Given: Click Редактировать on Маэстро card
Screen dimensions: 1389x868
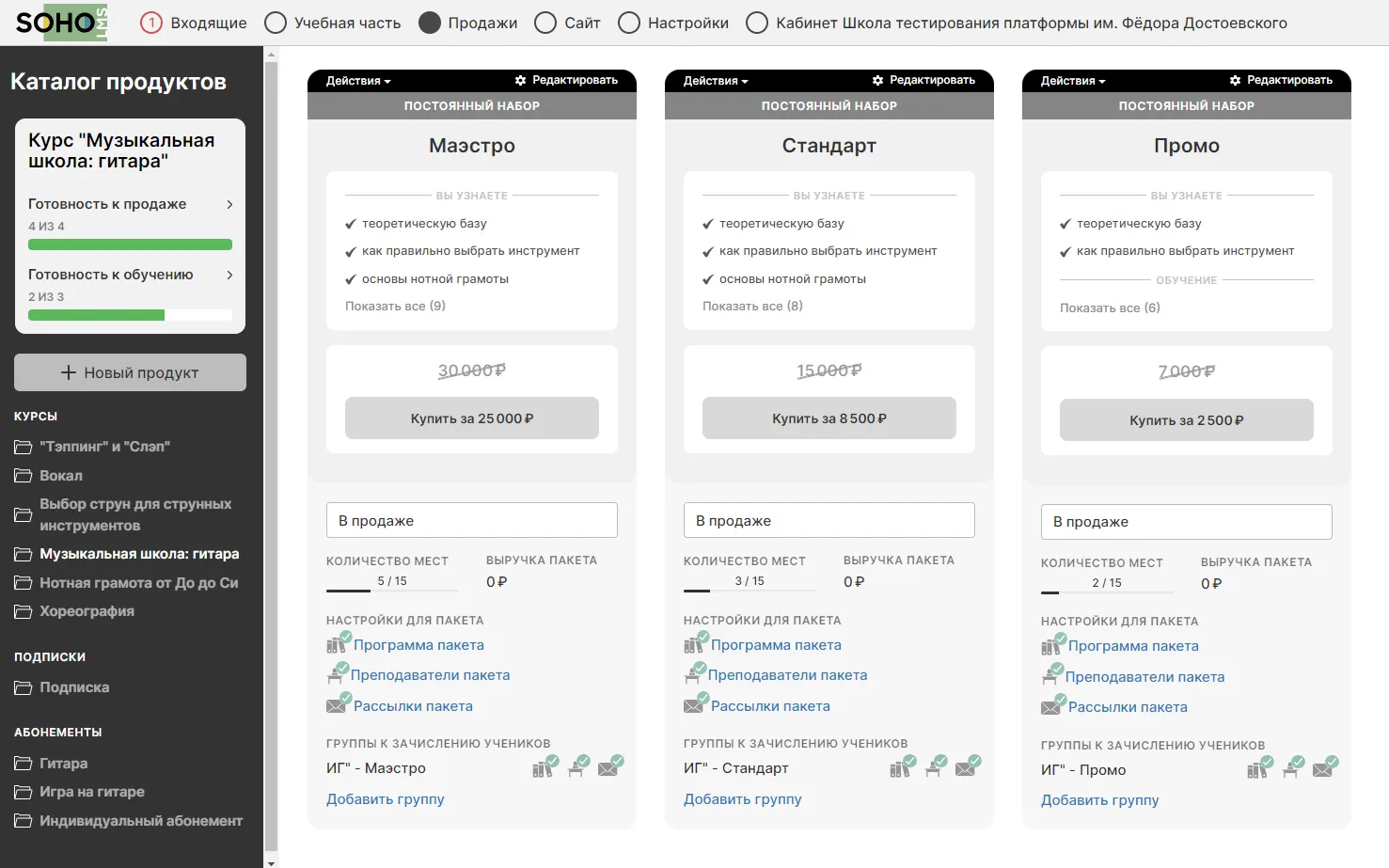Looking at the screenshot, I should (x=567, y=80).
